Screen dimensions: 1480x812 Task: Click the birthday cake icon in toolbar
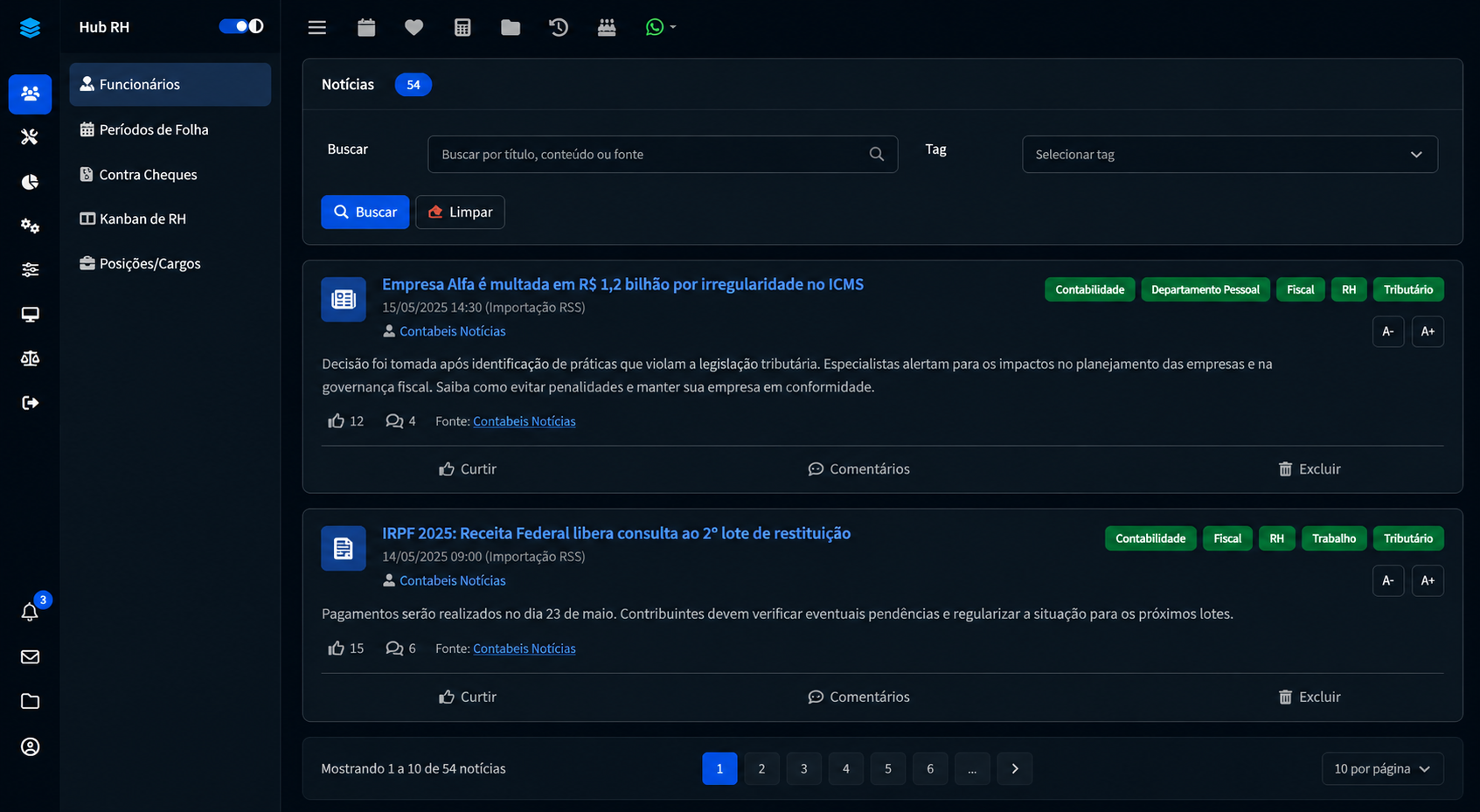pos(607,27)
